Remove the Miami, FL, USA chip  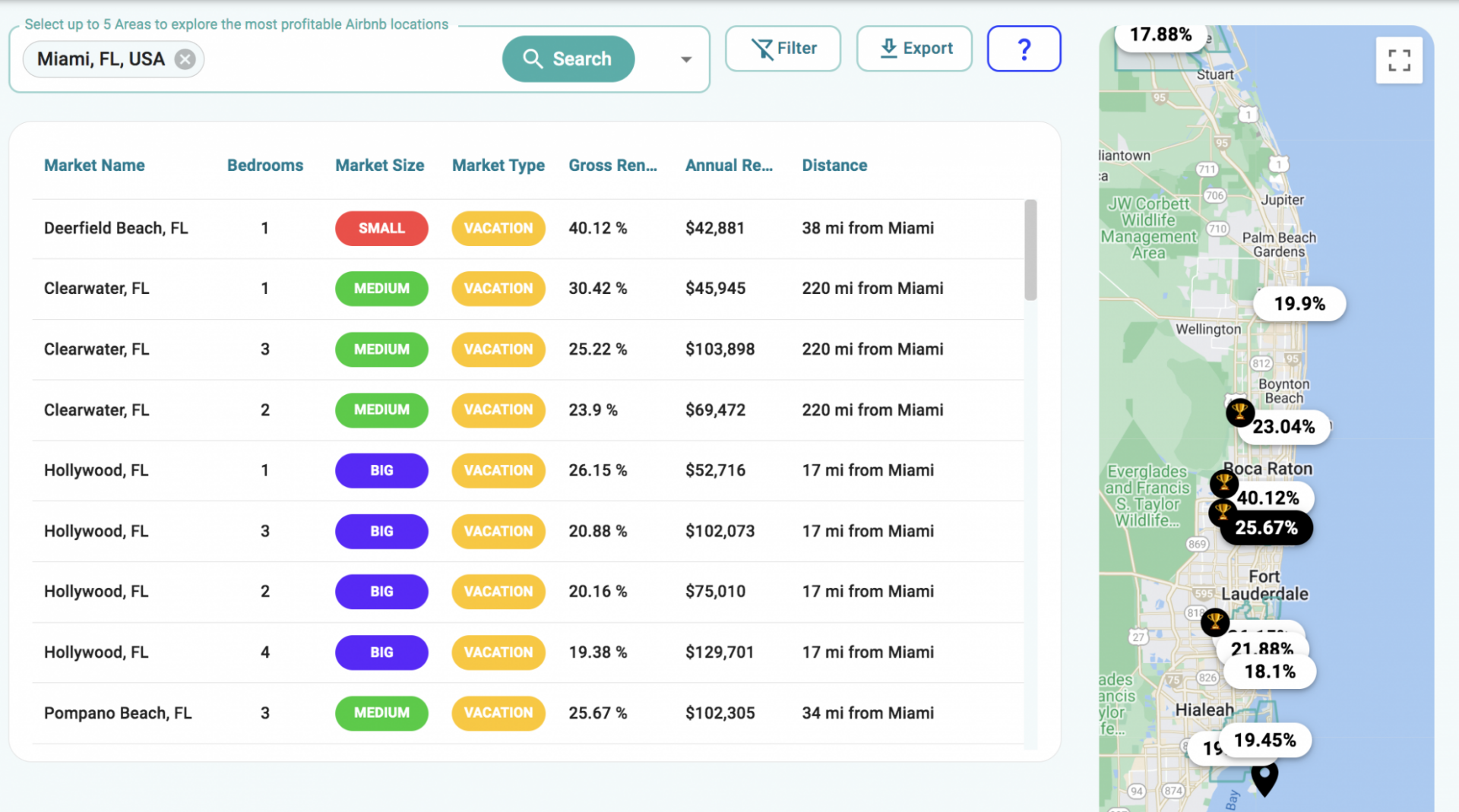click(x=185, y=59)
